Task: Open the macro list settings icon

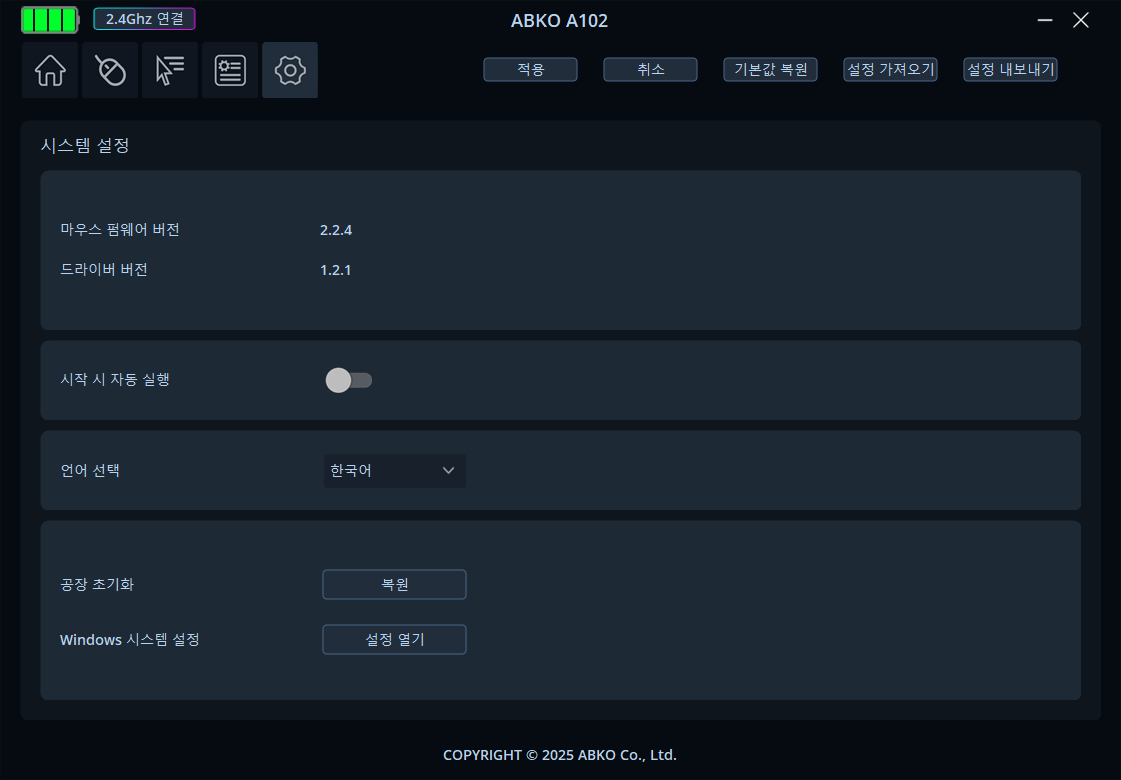Action: coord(230,70)
